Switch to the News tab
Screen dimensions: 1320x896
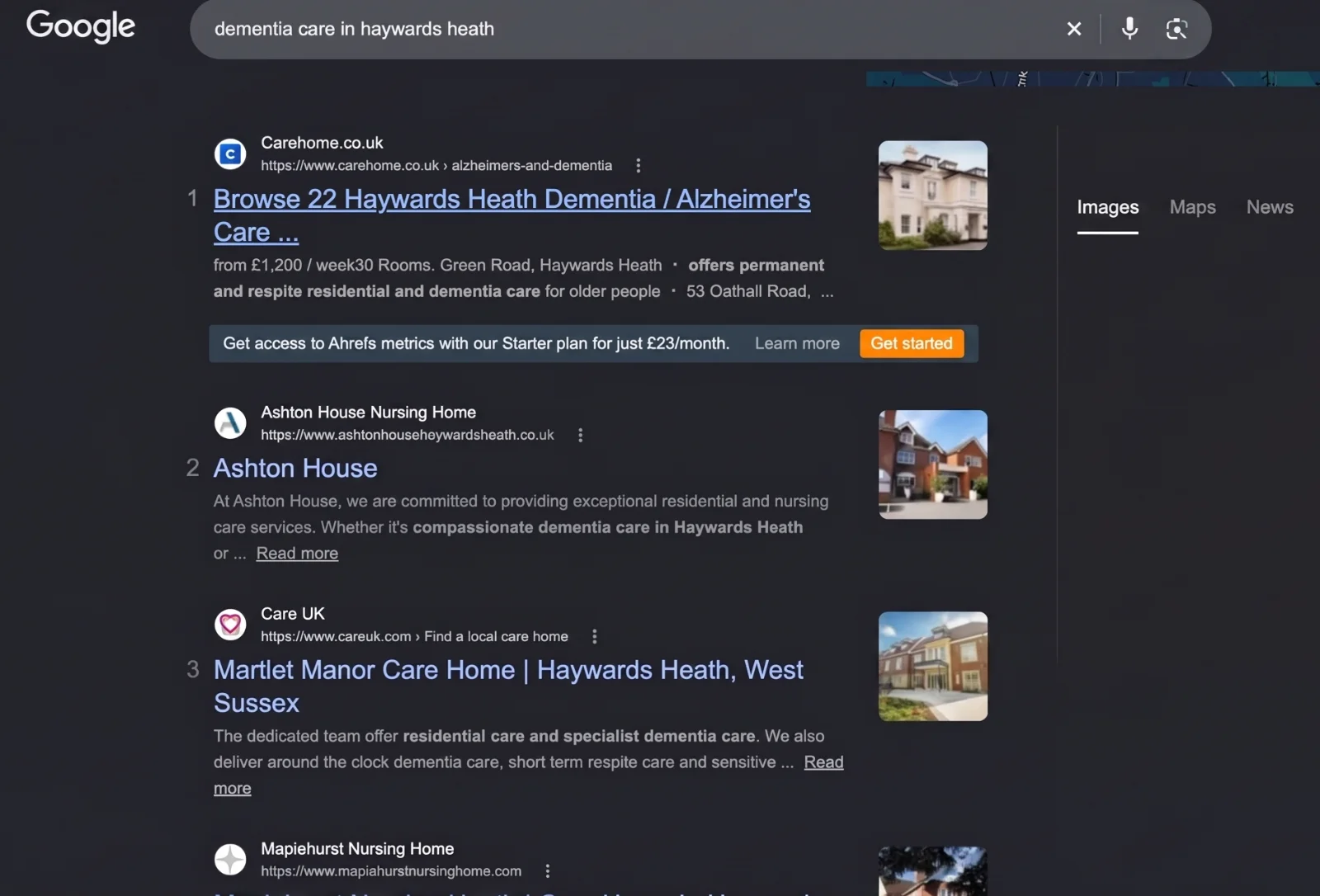[1270, 207]
